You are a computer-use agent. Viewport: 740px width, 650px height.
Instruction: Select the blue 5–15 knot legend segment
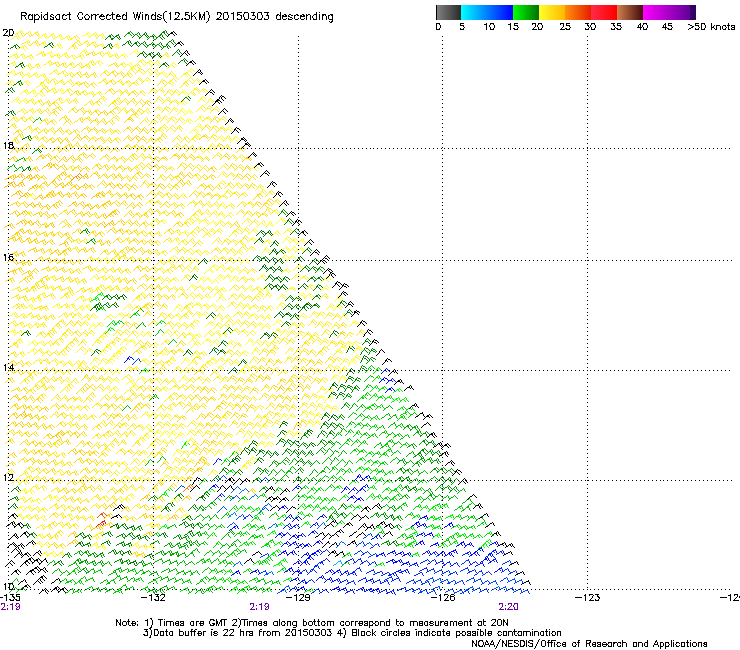487,12
